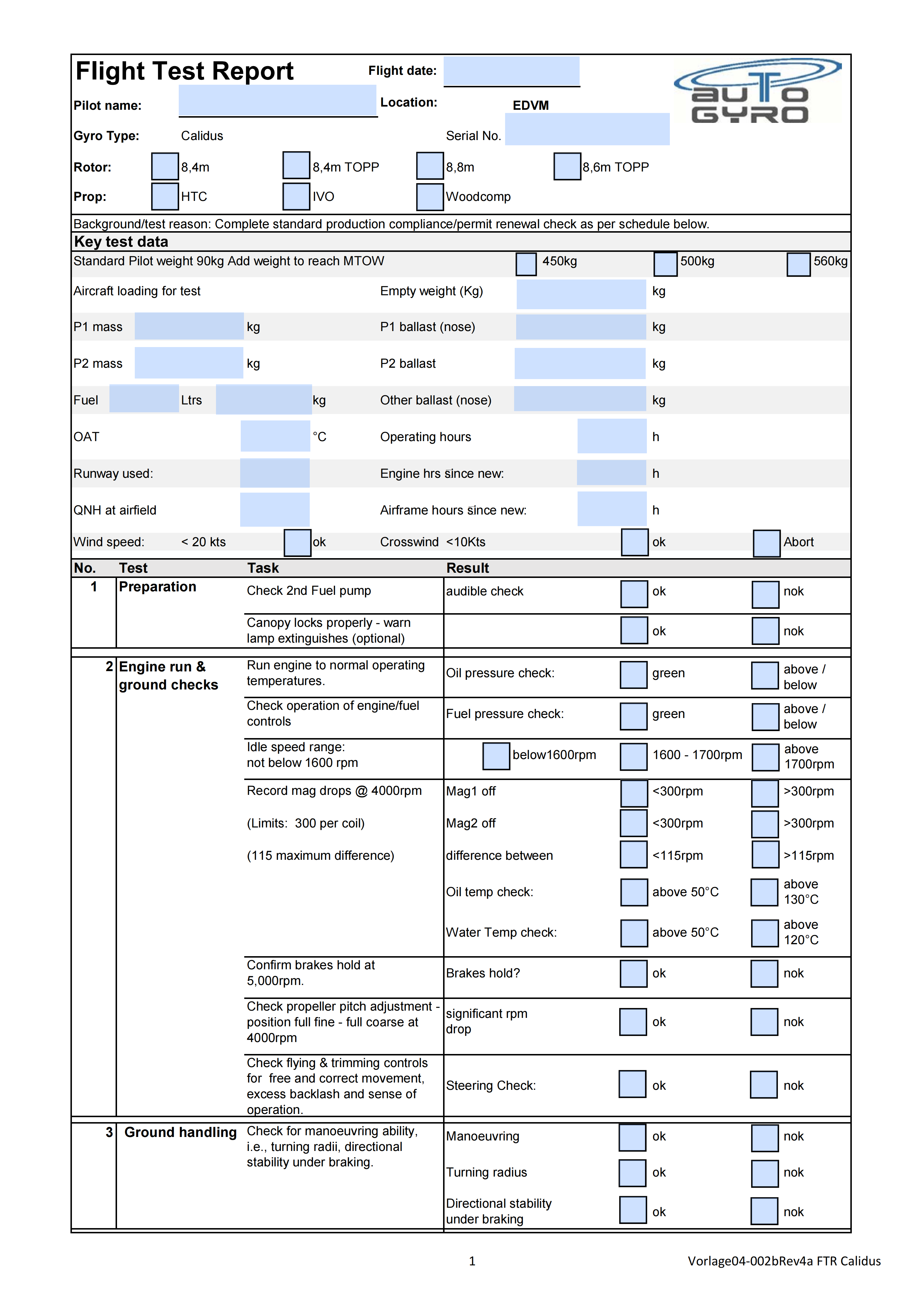This screenshot has width=924, height=1307.
Task: Click the Other ballast (nose) field
Action: point(580,399)
